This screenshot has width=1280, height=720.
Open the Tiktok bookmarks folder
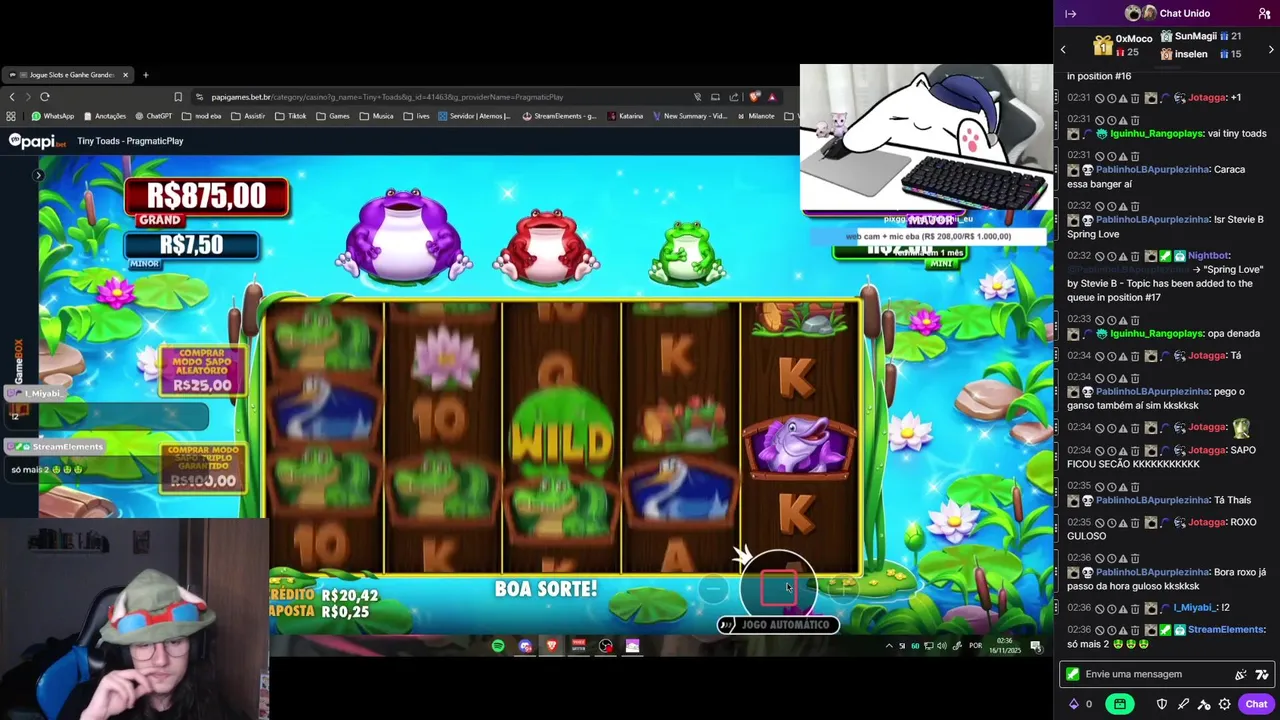[x=290, y=116]
